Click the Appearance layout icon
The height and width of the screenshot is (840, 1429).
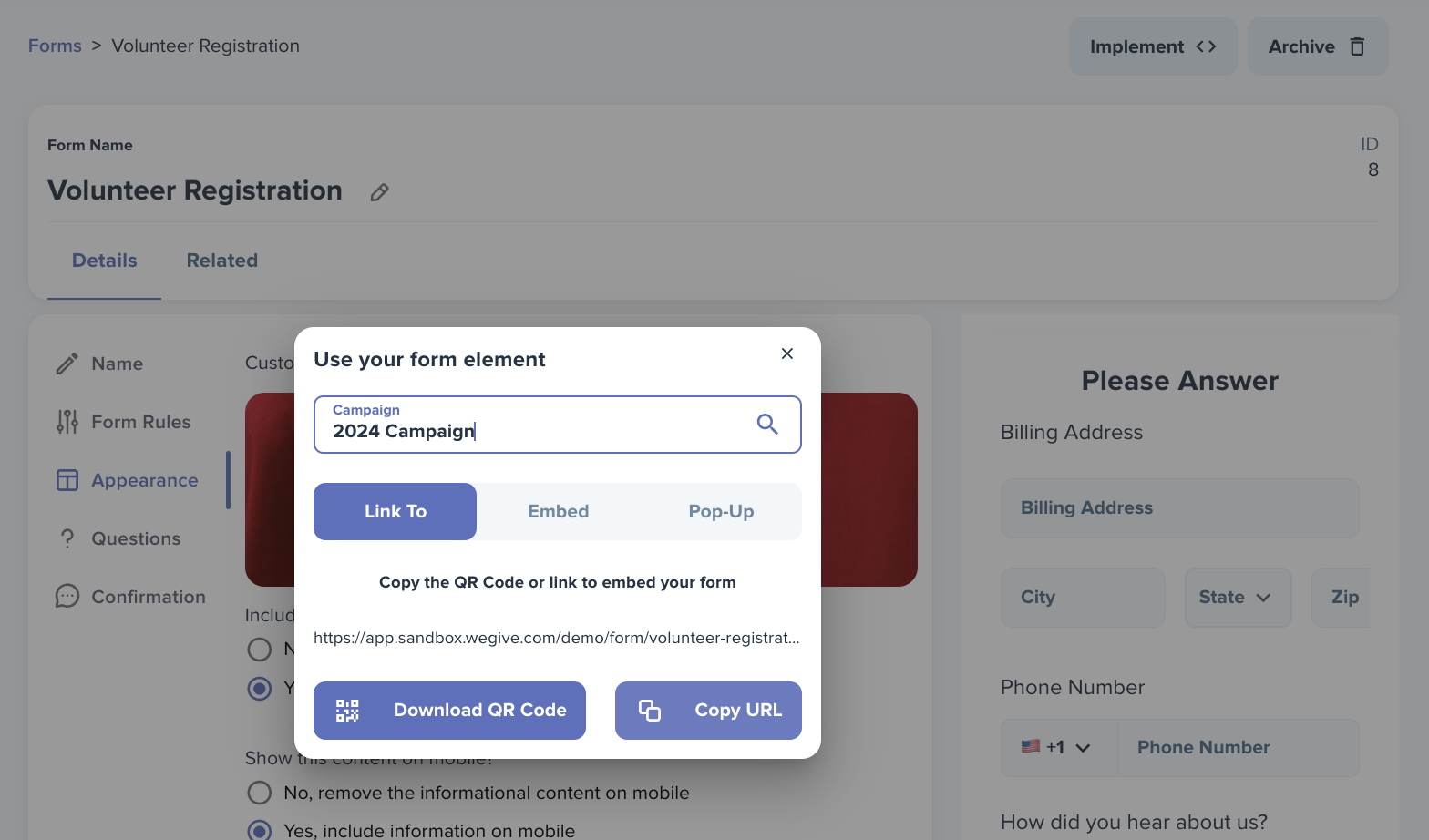[67, 480]
